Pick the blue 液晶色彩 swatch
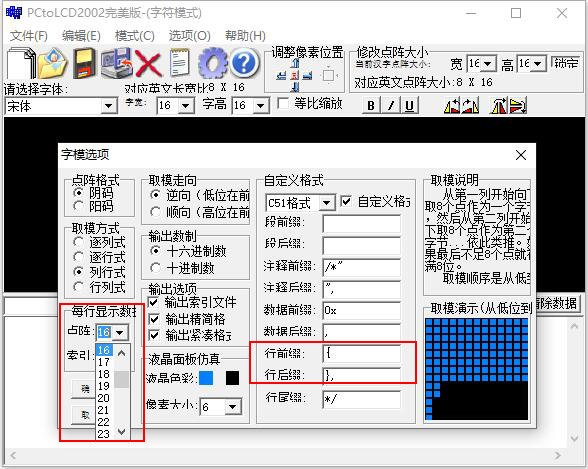The height and width of the screenshot is (469, 588). pyautogui.click(x=206, y=378)
